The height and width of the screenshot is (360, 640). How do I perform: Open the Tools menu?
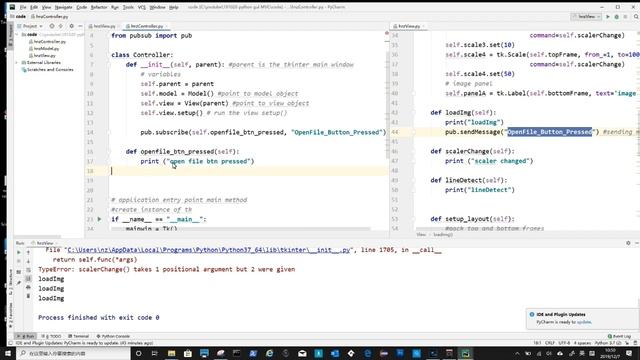point(128,7)
